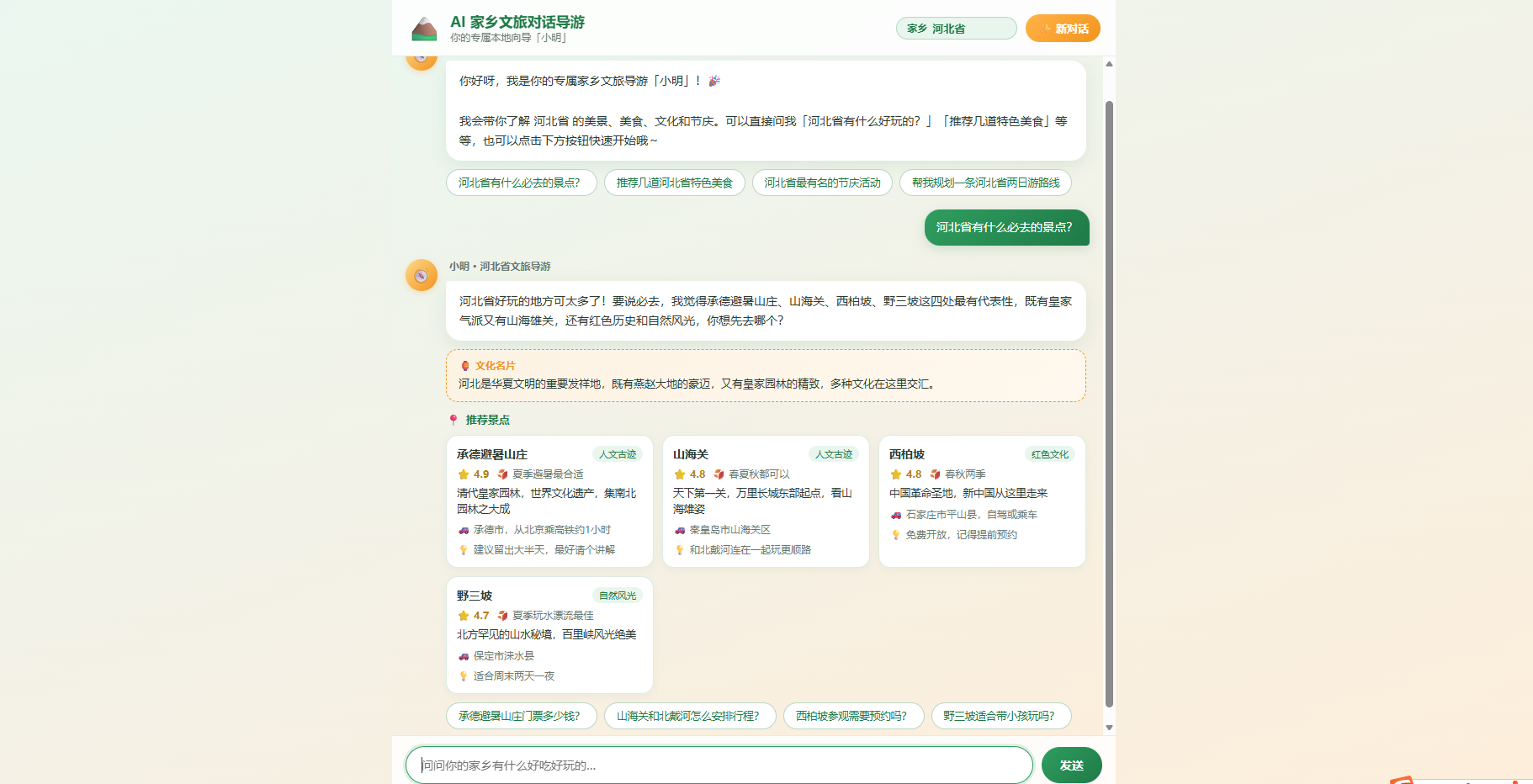Ask 西柏坡参观需要预约吗?
This screenshot has width=1533, height=784.
pyautogui.click(x=854, y=716)
